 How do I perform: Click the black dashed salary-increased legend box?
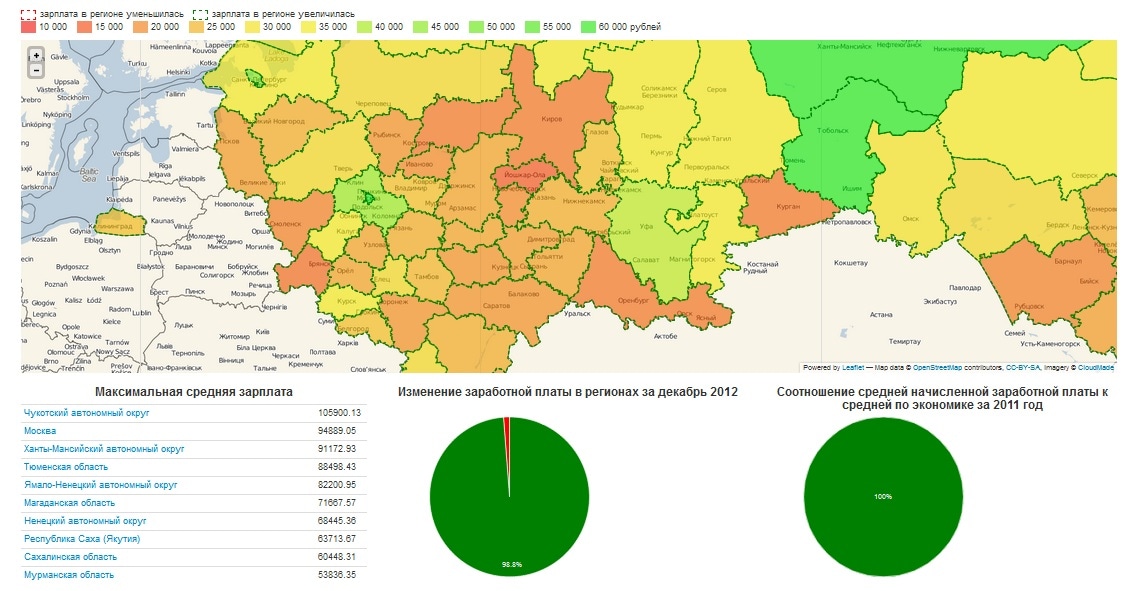199,12
